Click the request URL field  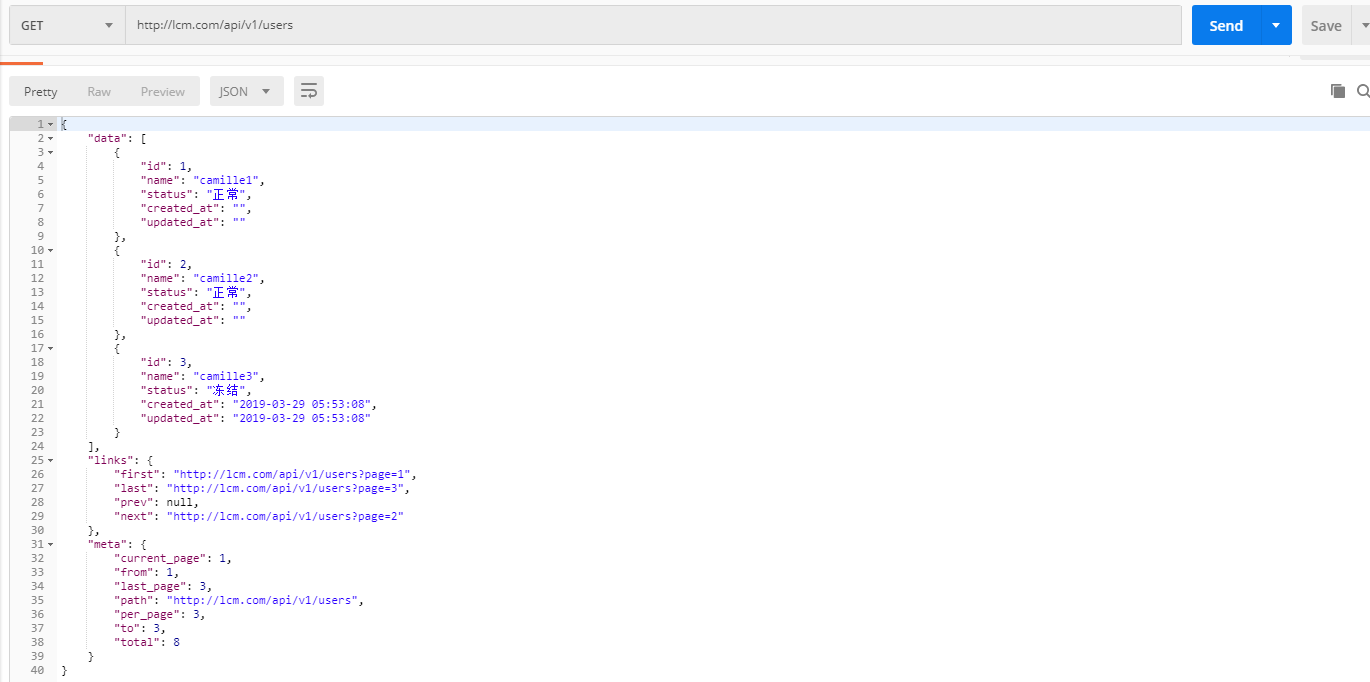[x=653, y=25]
